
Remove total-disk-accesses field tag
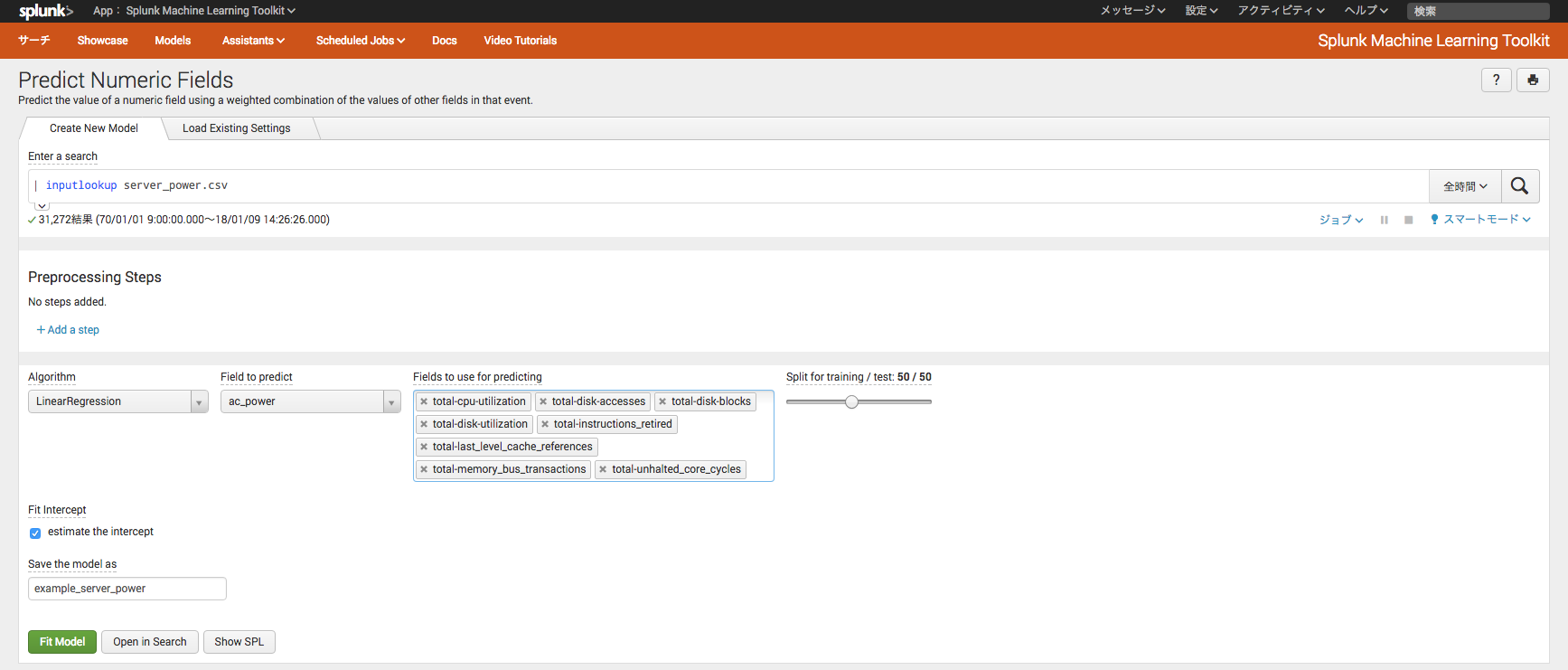(543, 401)
